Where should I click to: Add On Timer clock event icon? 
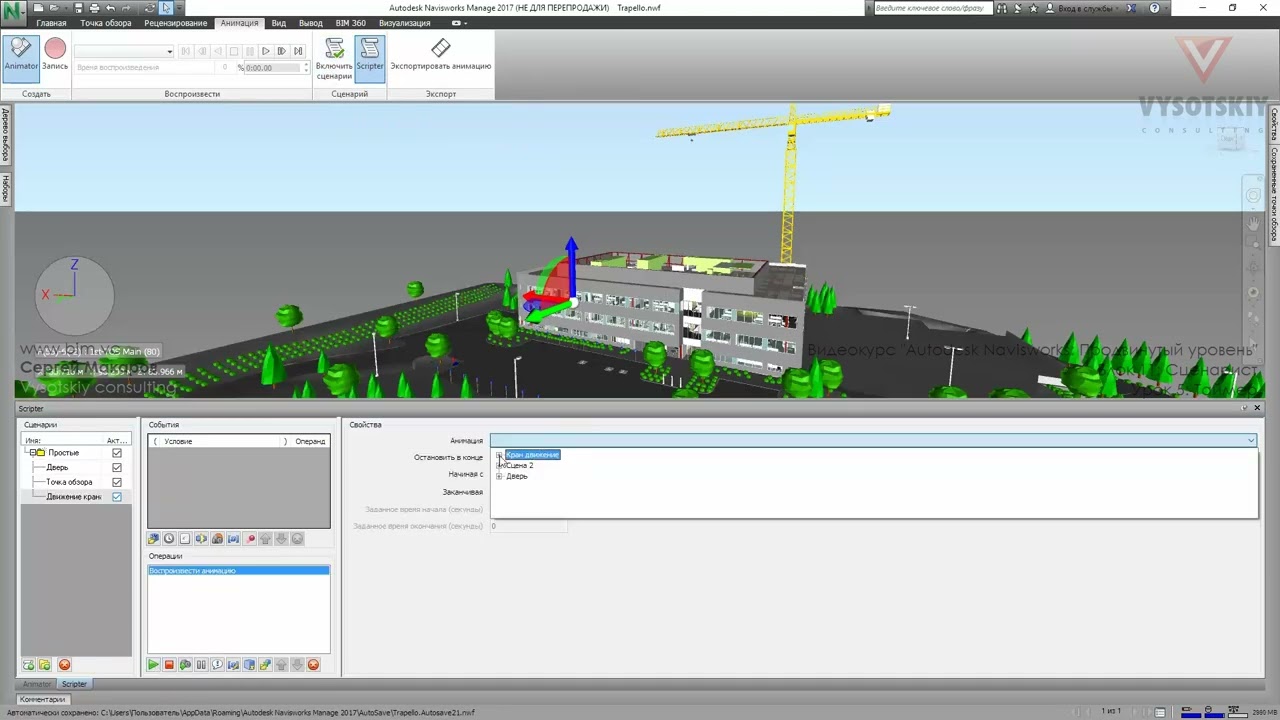coord(169,539)
